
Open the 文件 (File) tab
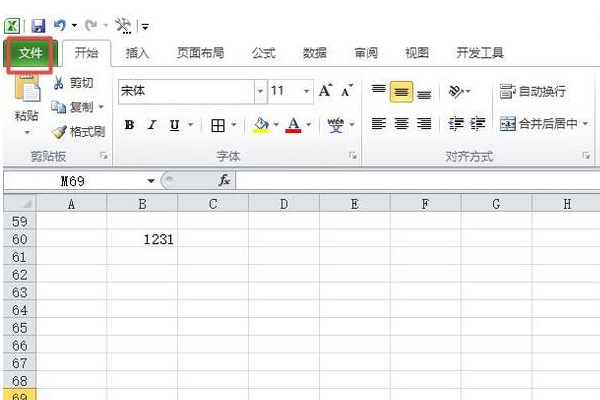pos(30,54)
